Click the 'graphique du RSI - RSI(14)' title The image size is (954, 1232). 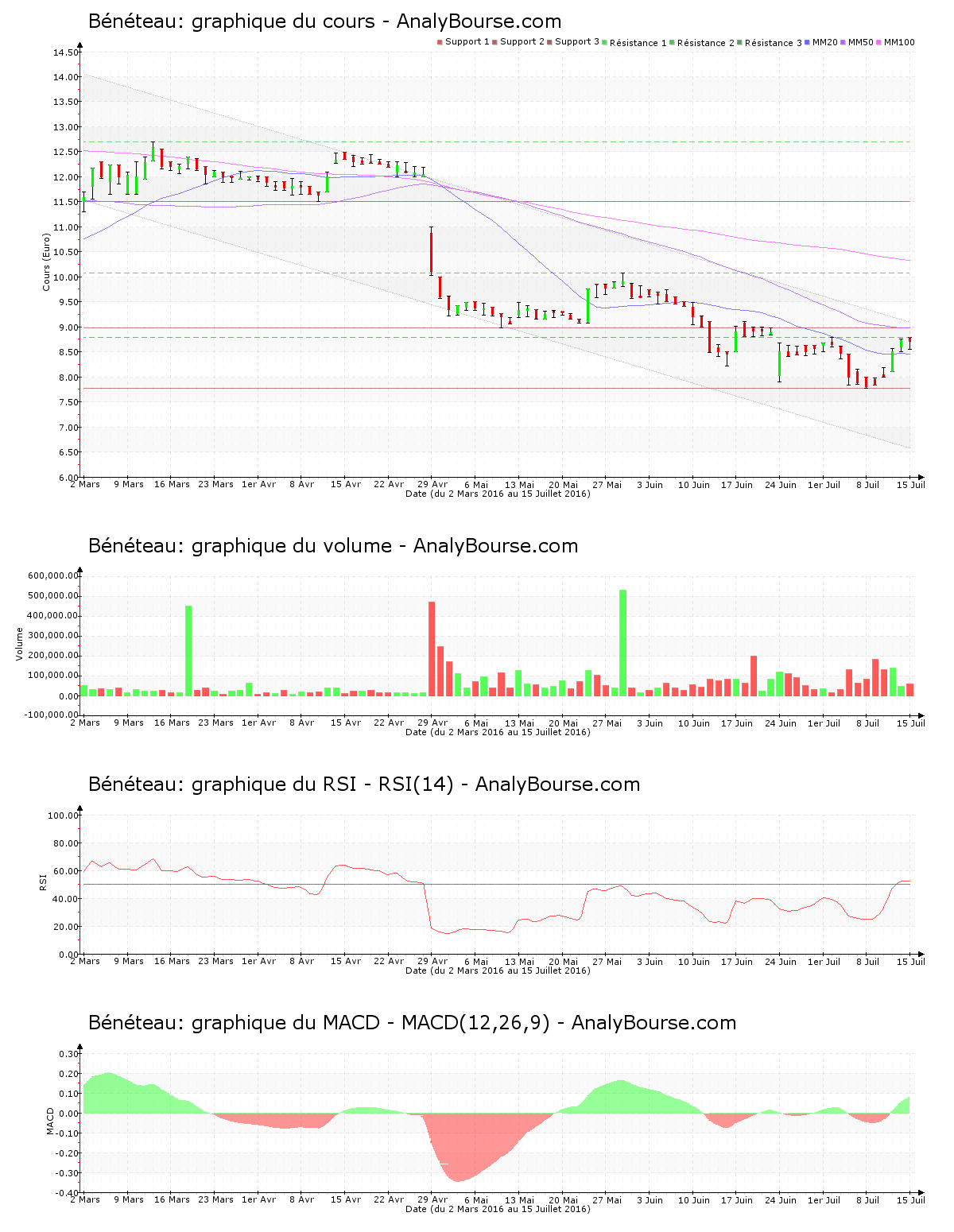[323, 785]
